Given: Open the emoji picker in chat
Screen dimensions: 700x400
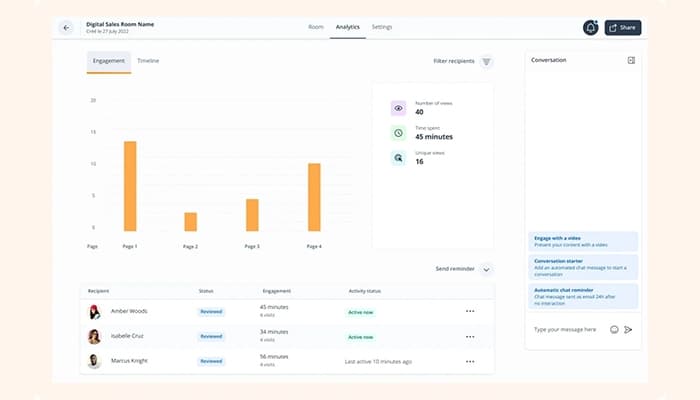Looking at the screenshot, I should point(614,329).
